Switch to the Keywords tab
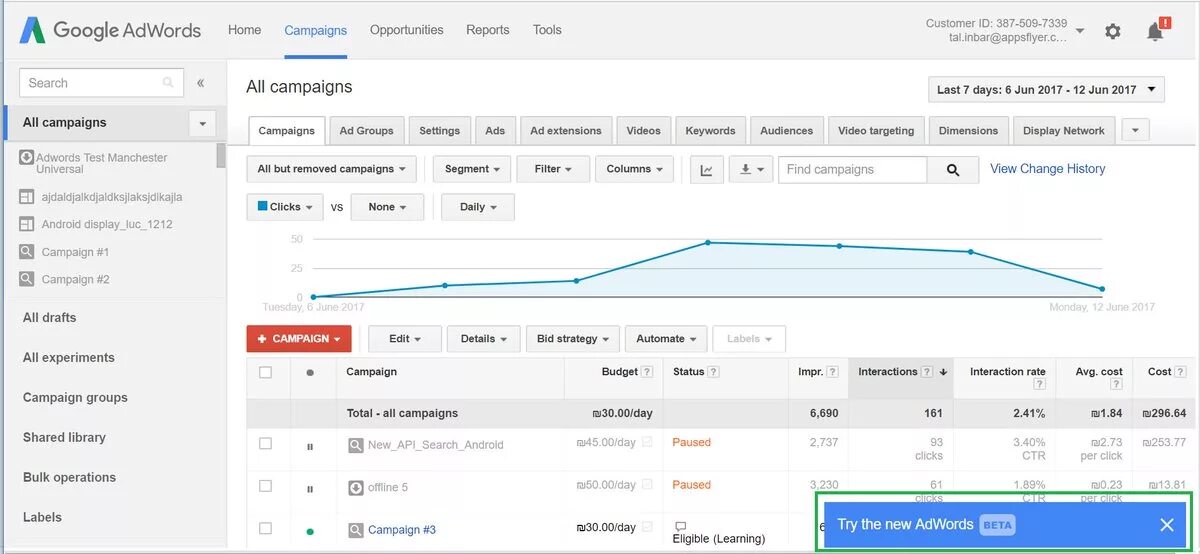This screenshot has width=1200, height=554. 711,131
